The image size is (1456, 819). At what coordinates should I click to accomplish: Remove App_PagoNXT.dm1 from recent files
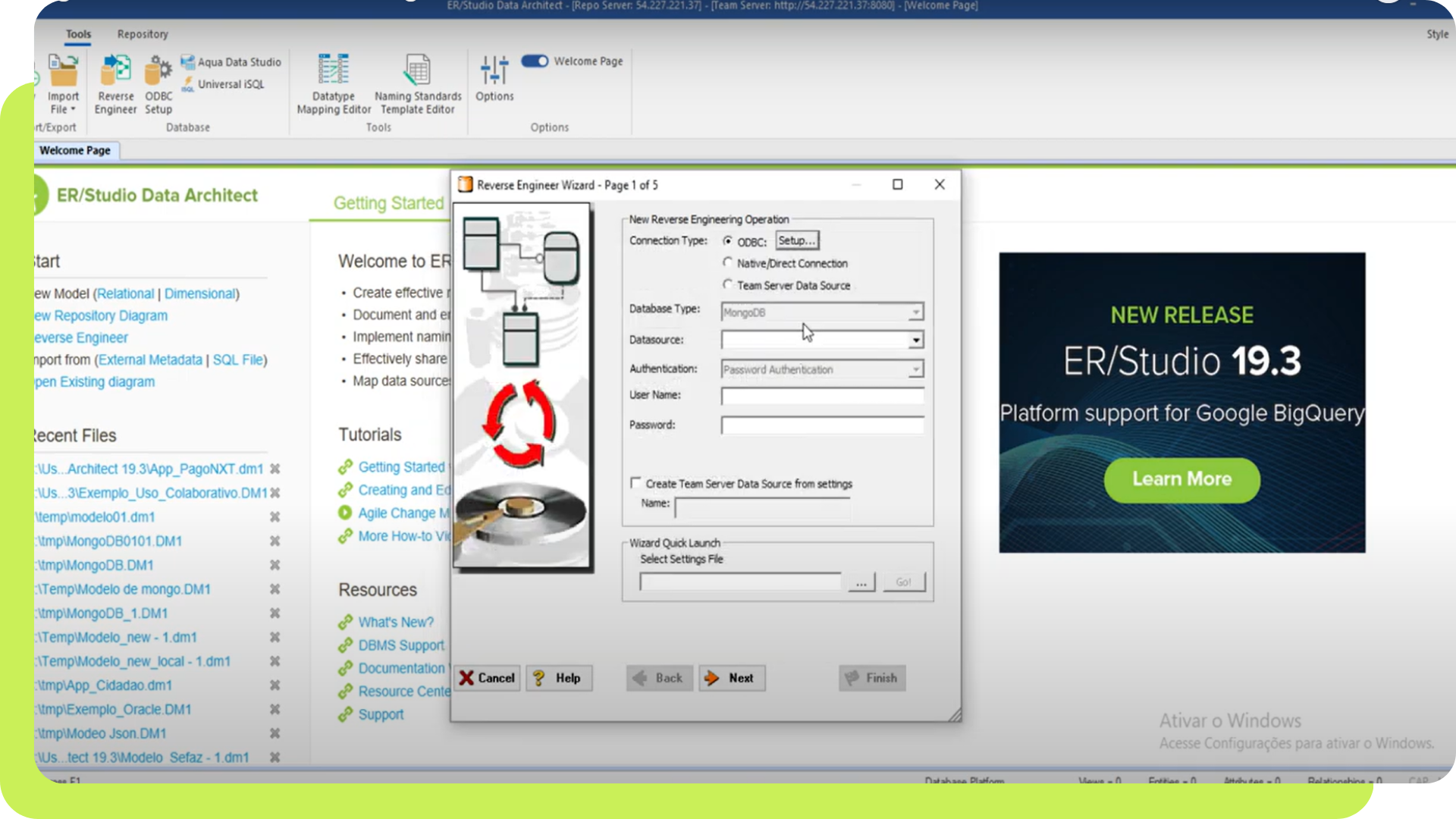pos(275,469)
